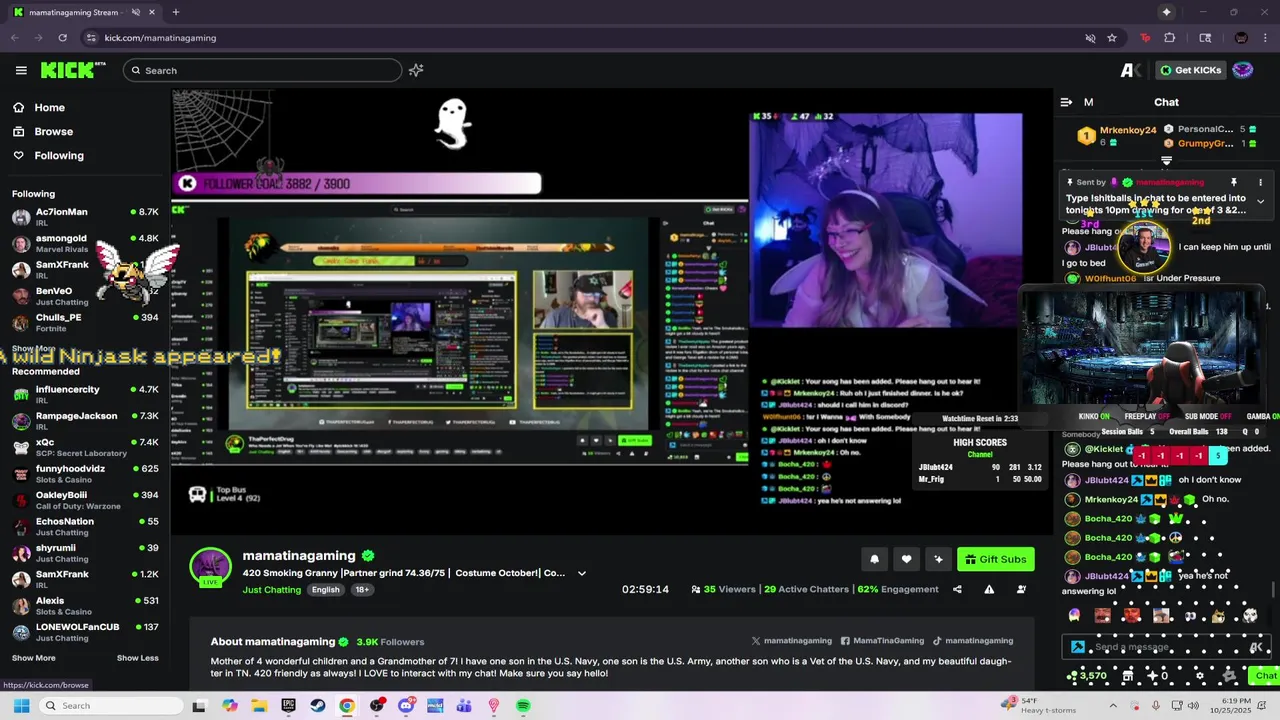This screenshot has width=1280, height=720.
Task: Focus the Kick search box
Action: pos(262,70)
